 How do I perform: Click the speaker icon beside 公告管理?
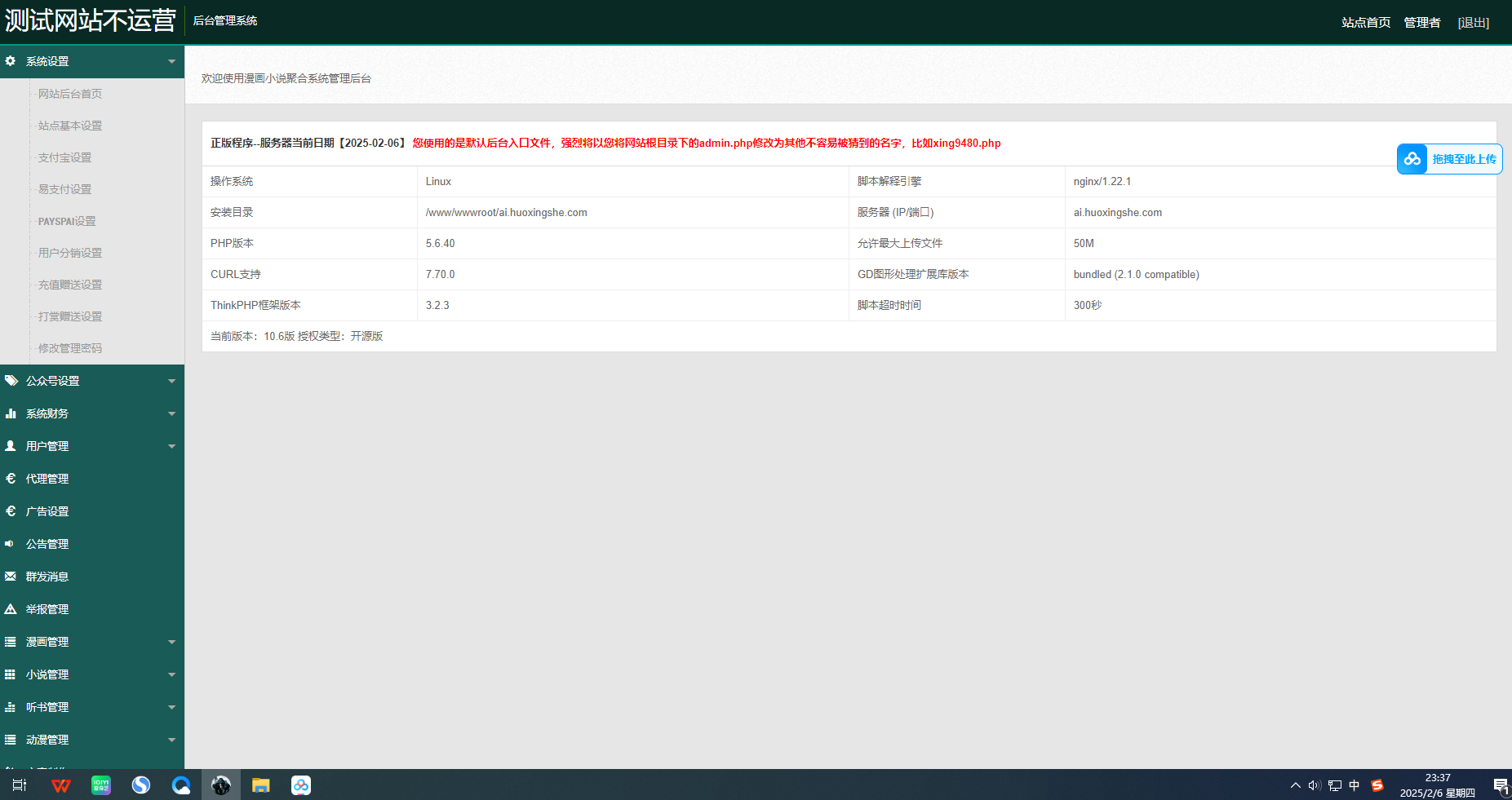10,544
